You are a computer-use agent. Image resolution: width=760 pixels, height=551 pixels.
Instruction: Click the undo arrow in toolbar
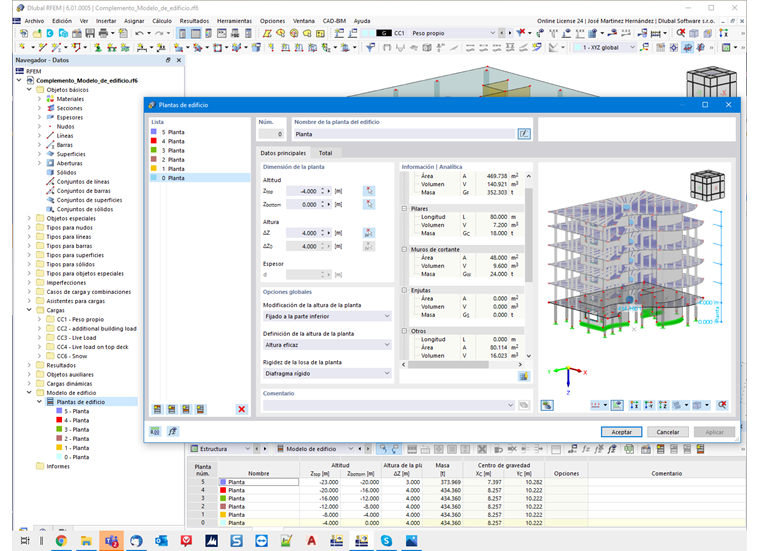click(x=139, y=33)
